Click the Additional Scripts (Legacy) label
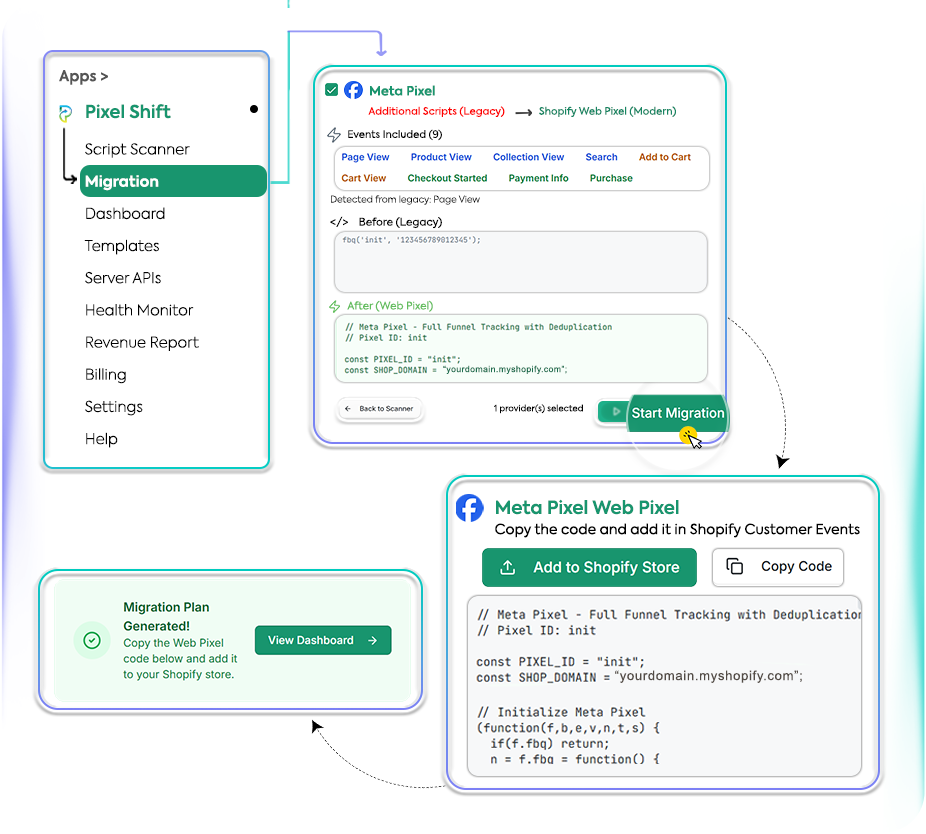 point(436,111)
